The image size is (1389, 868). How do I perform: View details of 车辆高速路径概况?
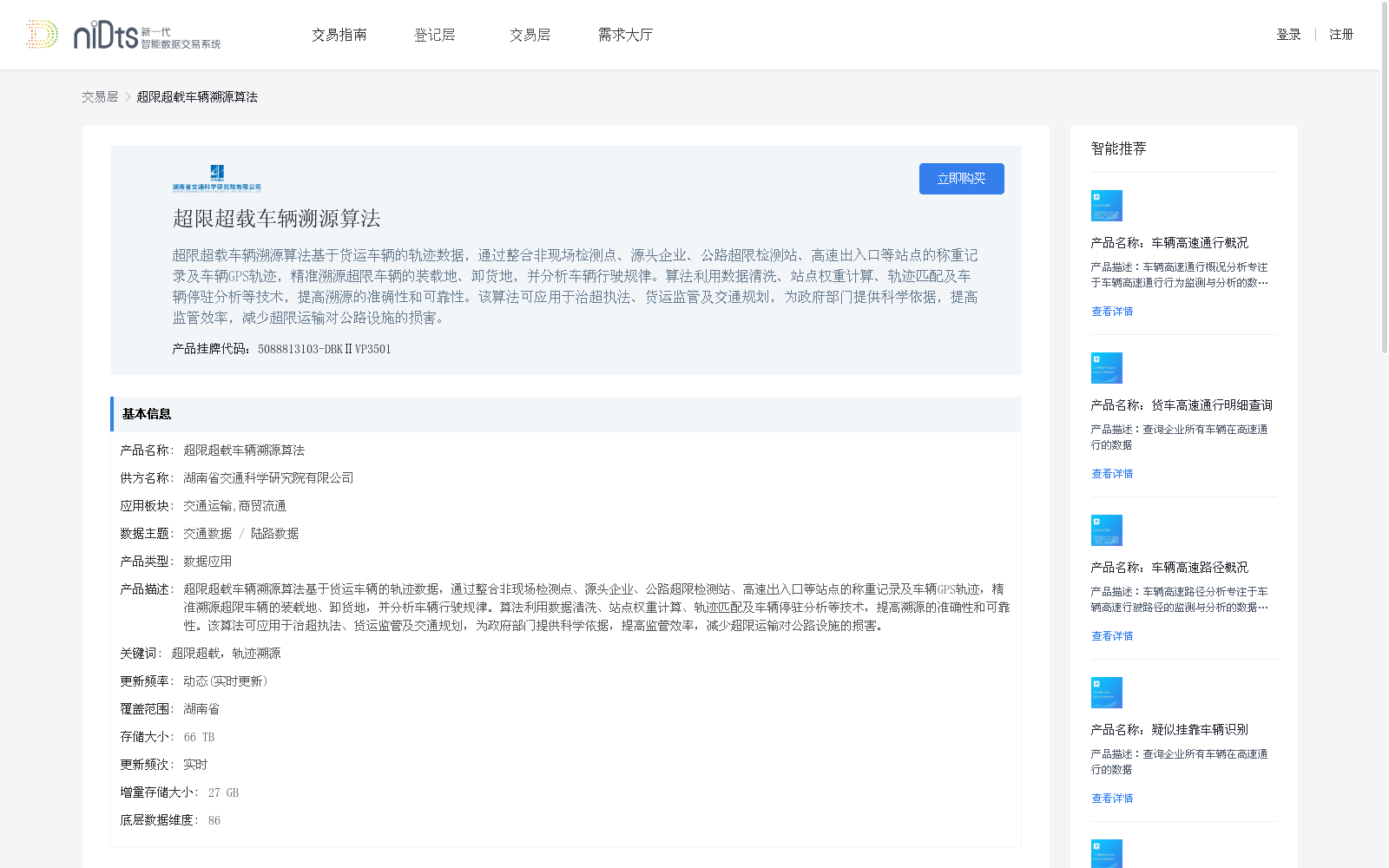pyautogui.click(x=1112, y=636)
